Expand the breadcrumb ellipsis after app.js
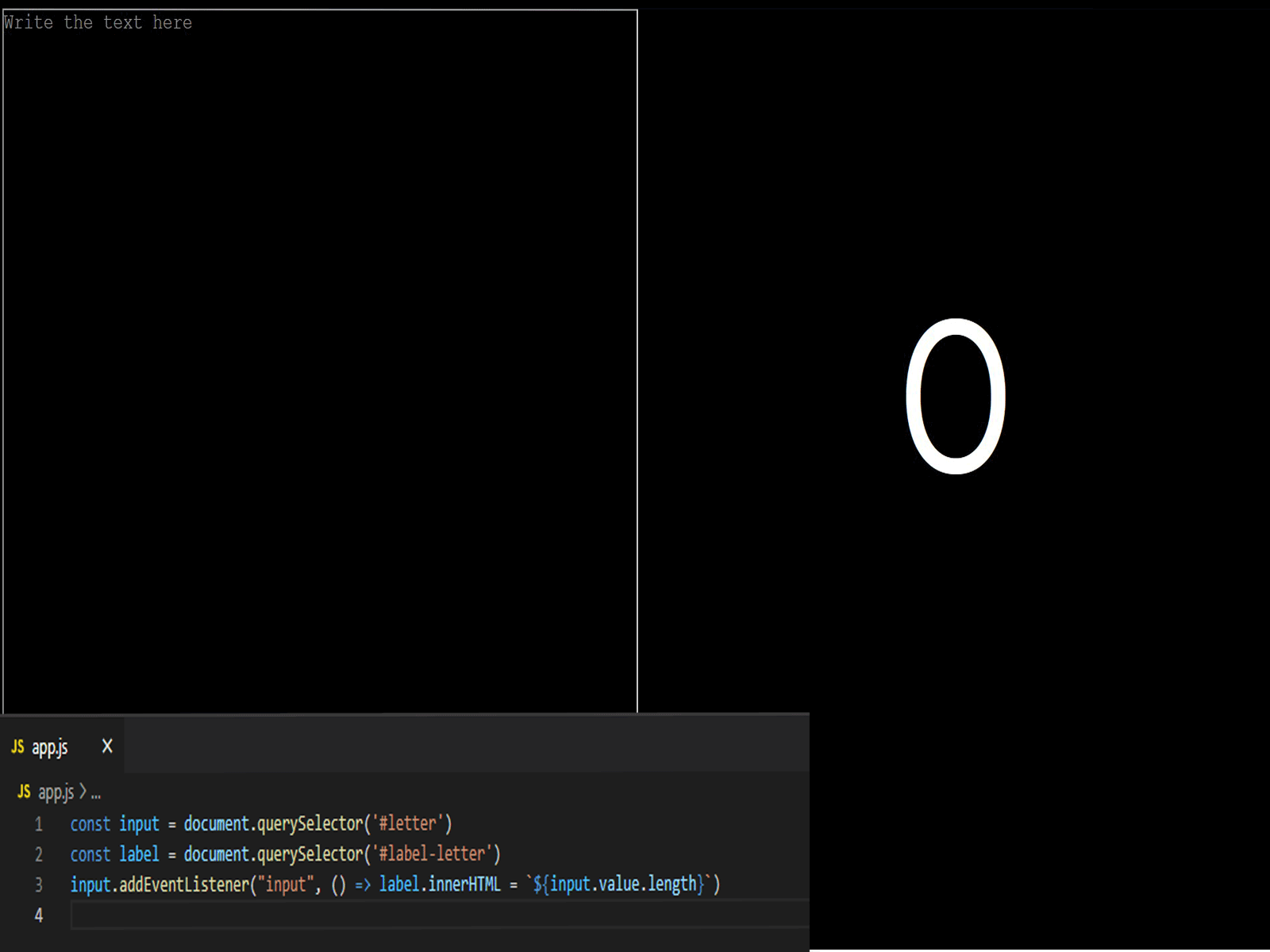The height and width of the screenshot is (952, 1270). [x=95, y=793]
